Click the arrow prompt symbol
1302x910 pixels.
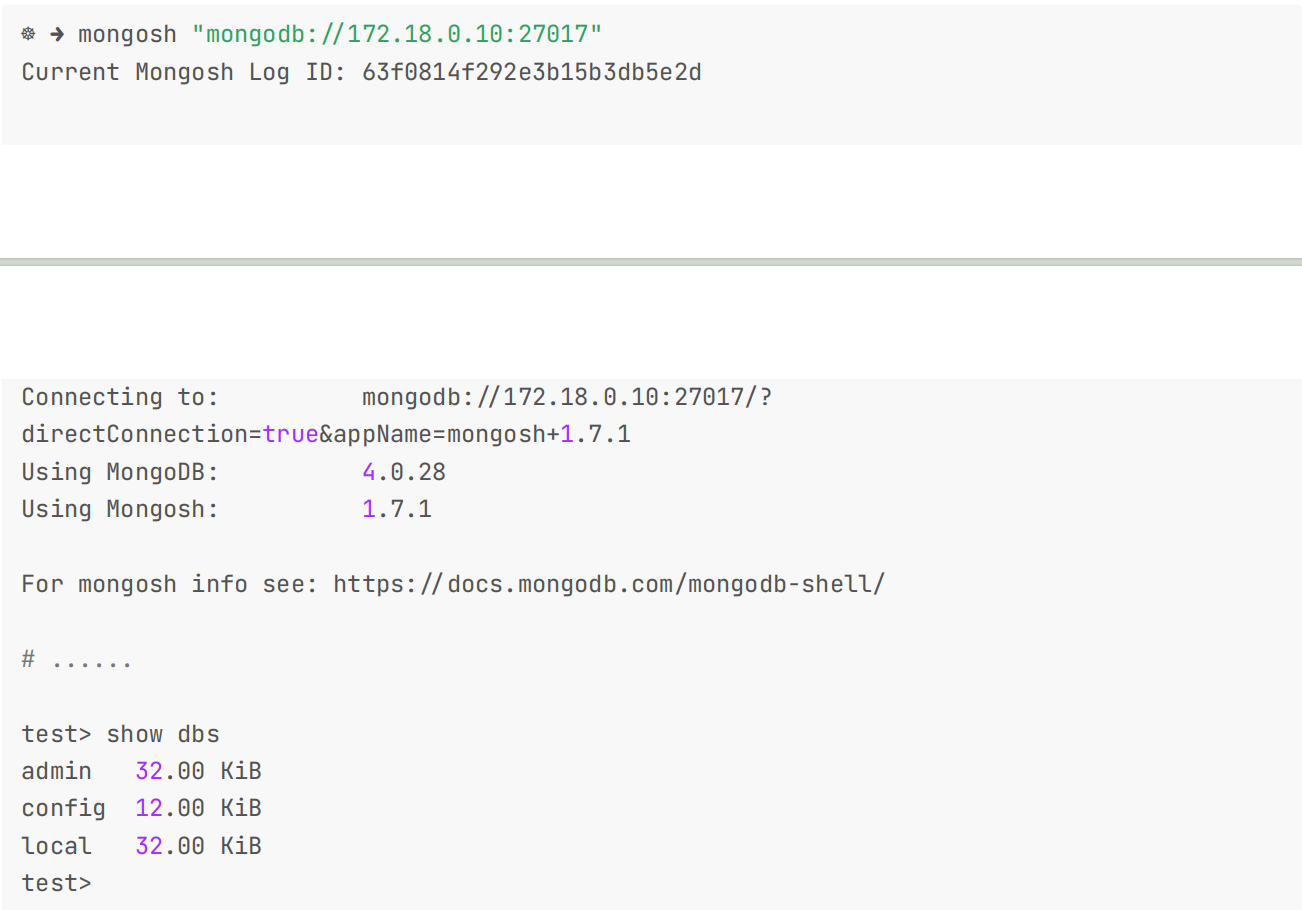pos(57,35)
